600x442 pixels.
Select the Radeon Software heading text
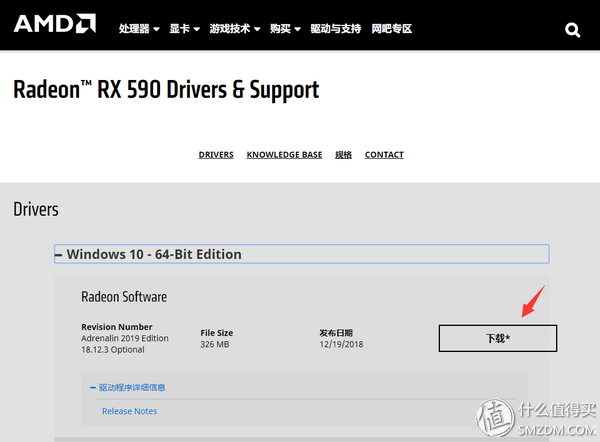(x=124, y=297)
